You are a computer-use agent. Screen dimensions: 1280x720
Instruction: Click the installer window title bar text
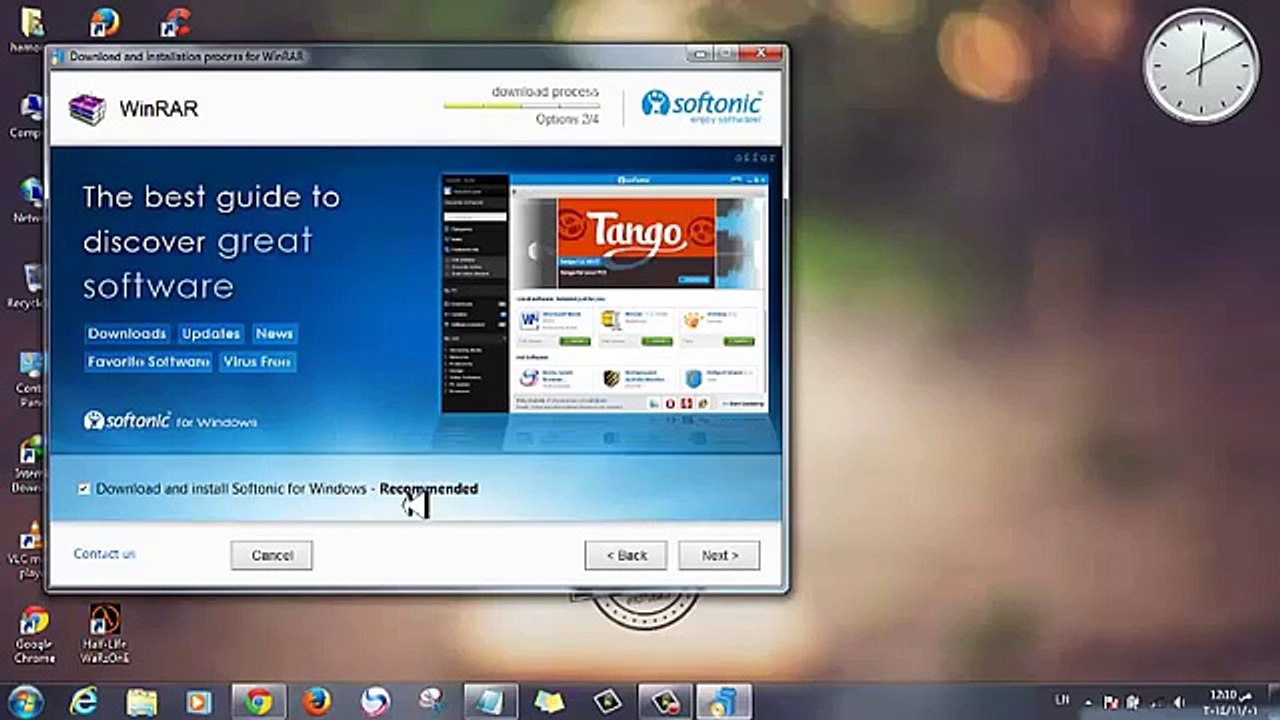tap(186, 56)
